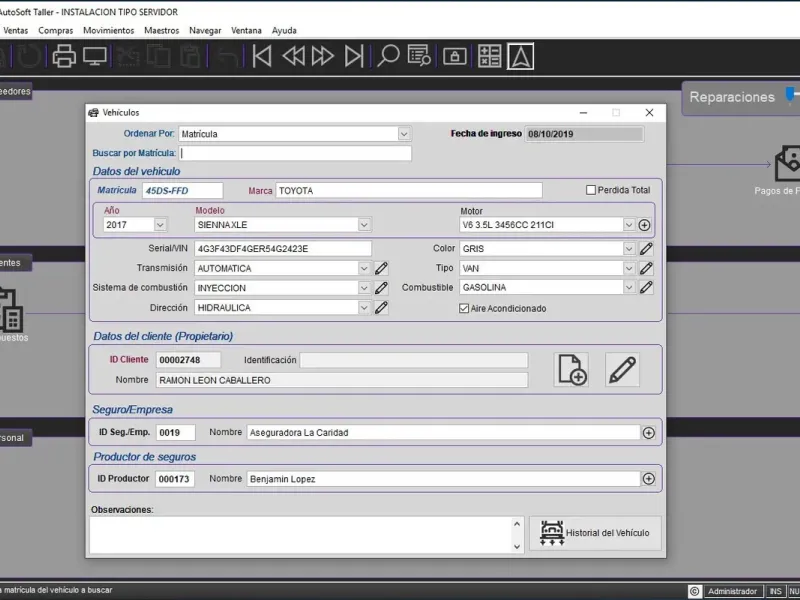The width and height of the screenshot is (800, 600).
Task: Click the printer icon in the toolbar
Action: coord(64,57)
